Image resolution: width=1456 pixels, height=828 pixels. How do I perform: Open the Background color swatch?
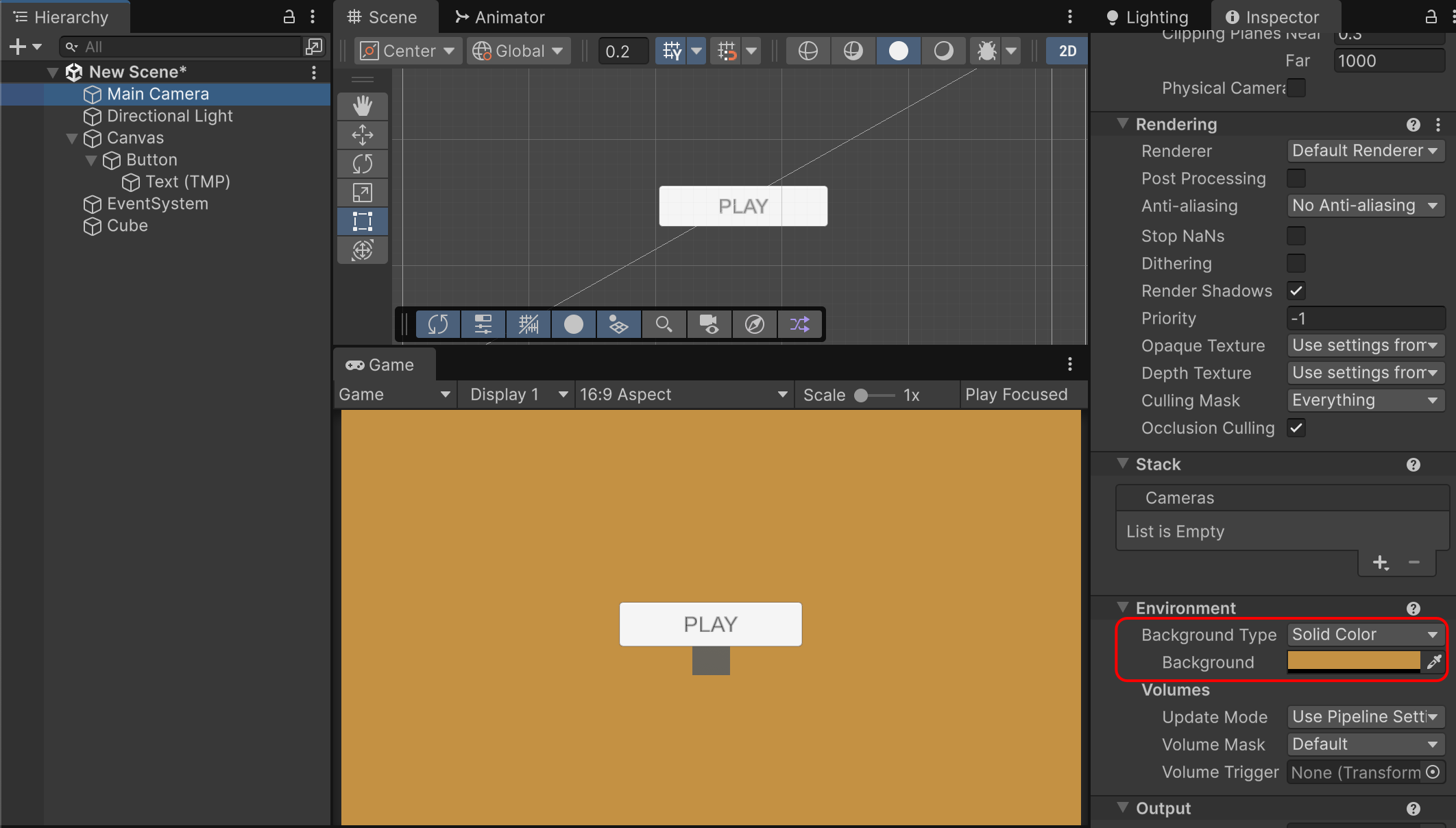click(x=1353, y=661)
